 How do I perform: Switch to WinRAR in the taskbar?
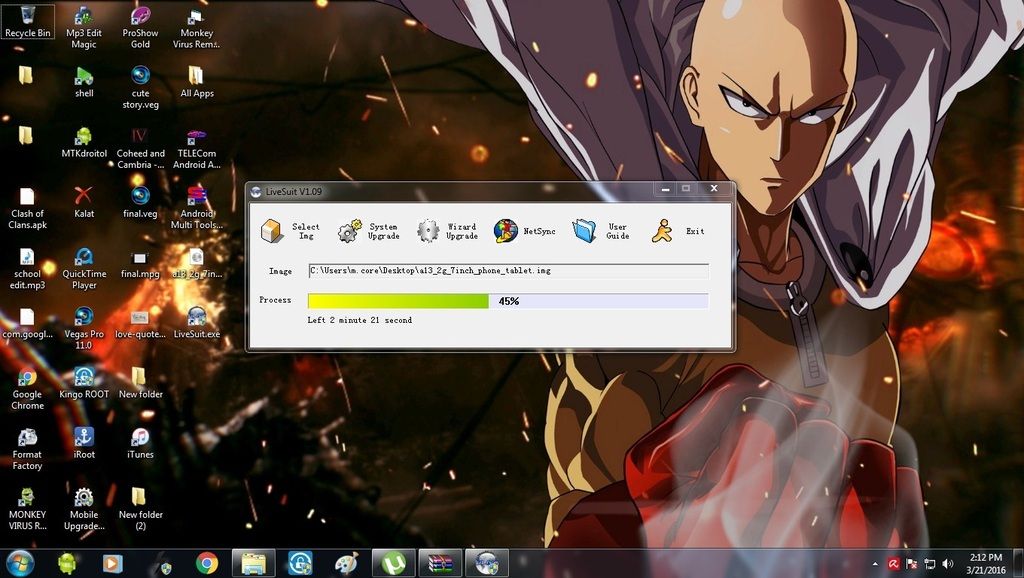click(440, 563)
